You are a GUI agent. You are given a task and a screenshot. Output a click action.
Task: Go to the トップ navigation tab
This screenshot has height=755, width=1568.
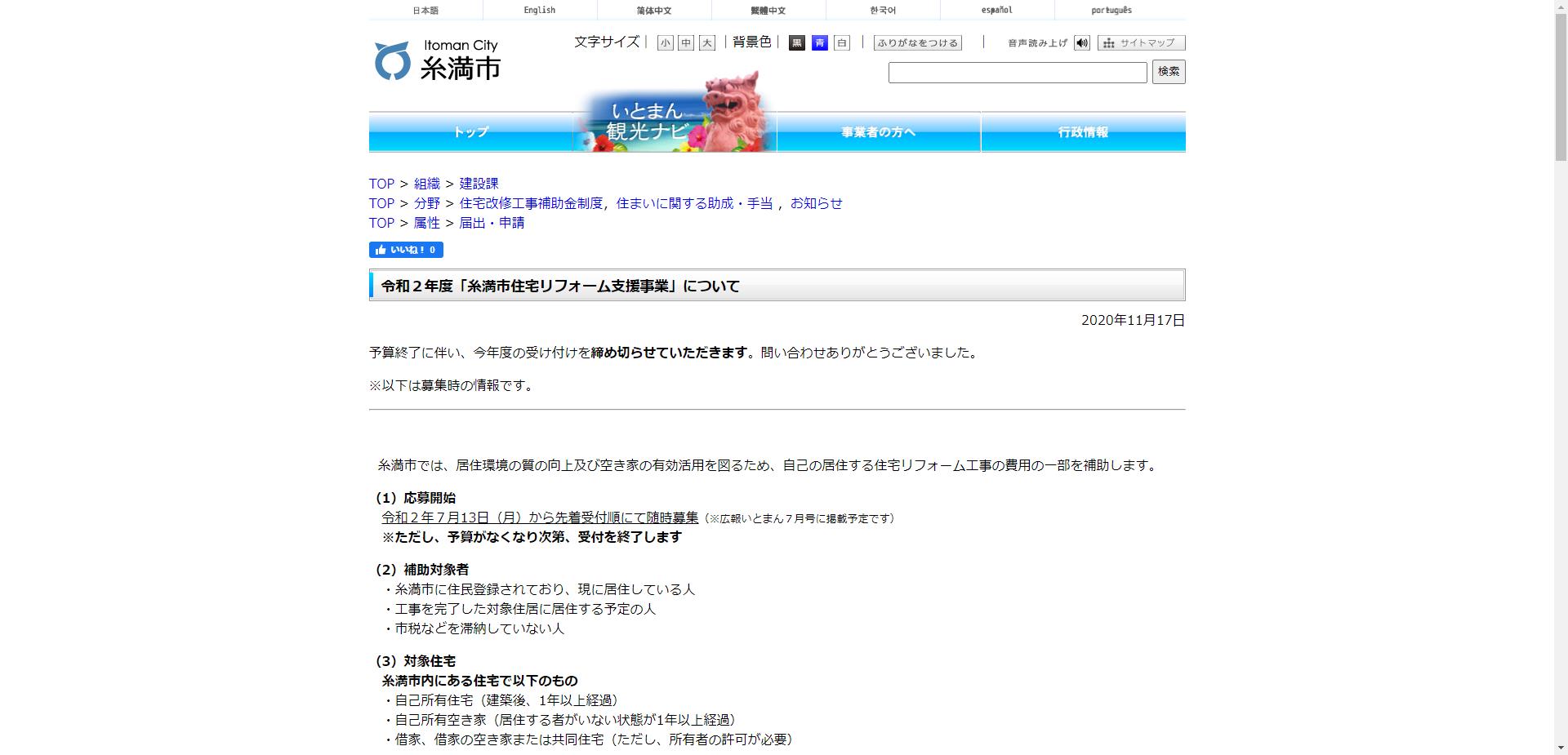[x=471, y=131]
